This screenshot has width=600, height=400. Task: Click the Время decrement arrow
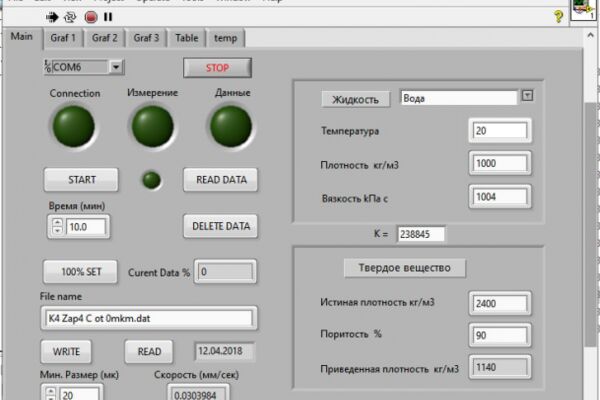click(57, 230)
